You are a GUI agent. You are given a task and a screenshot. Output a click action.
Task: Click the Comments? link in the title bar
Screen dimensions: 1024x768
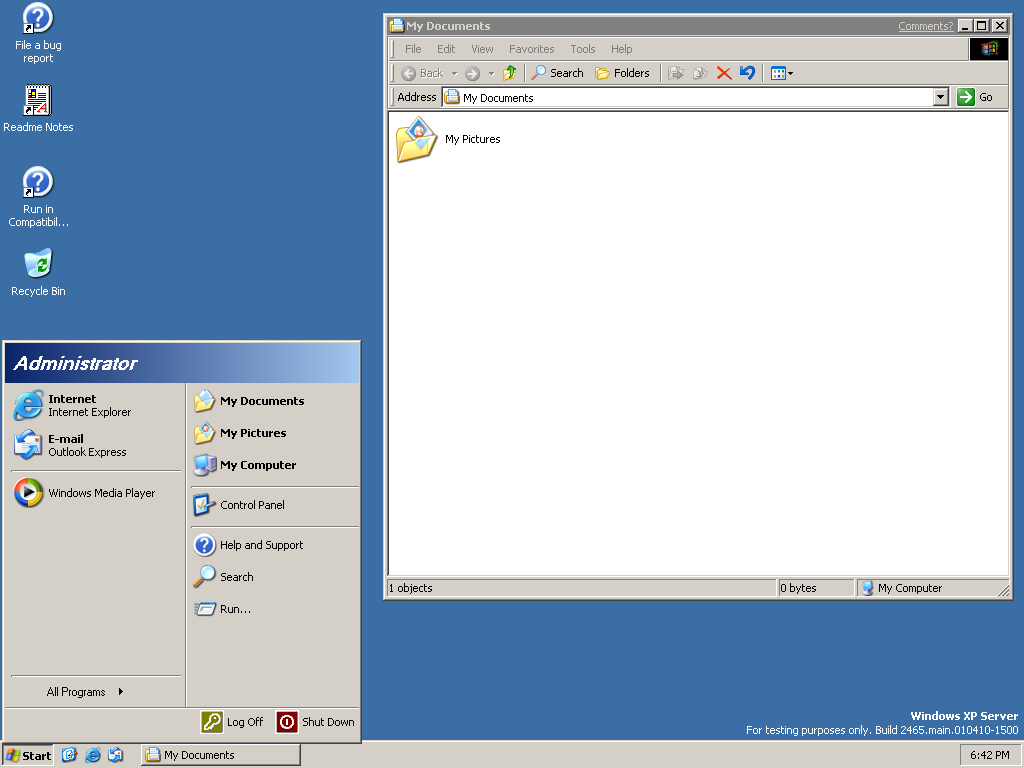click(x=925, y=26)
